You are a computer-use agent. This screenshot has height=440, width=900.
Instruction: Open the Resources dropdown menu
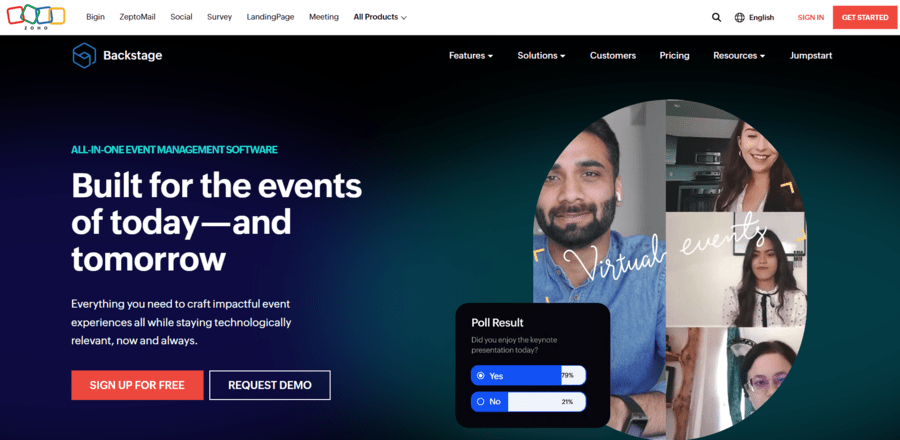(739, 56)
